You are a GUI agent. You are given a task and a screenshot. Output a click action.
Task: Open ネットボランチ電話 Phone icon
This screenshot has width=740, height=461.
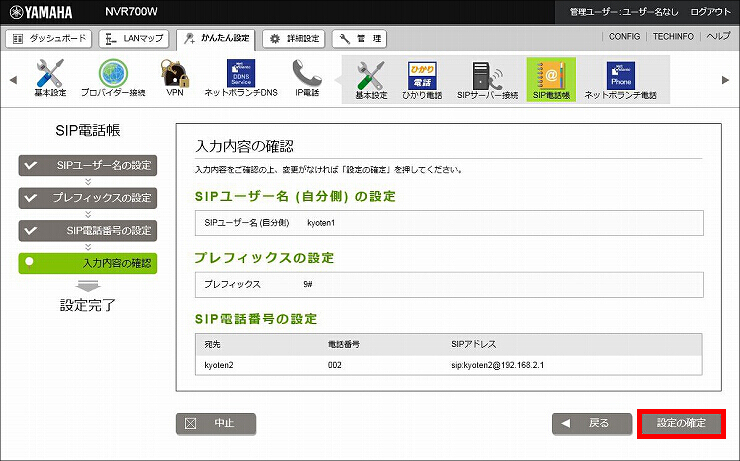click(621, 80)
